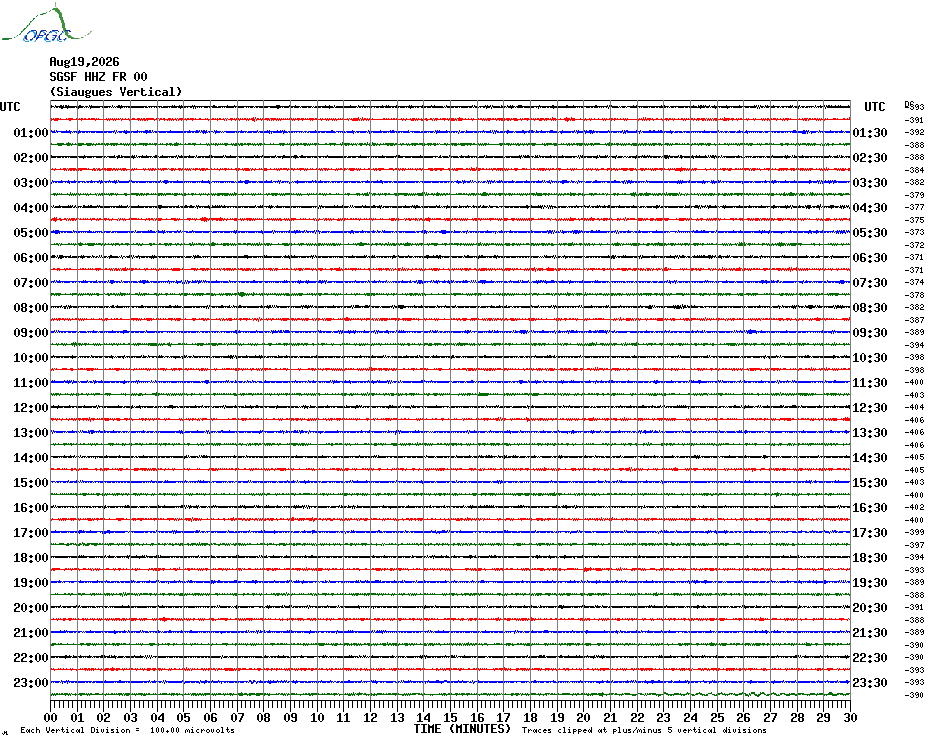
Task: Click the -373 offset value
Action: click(915, 232)
